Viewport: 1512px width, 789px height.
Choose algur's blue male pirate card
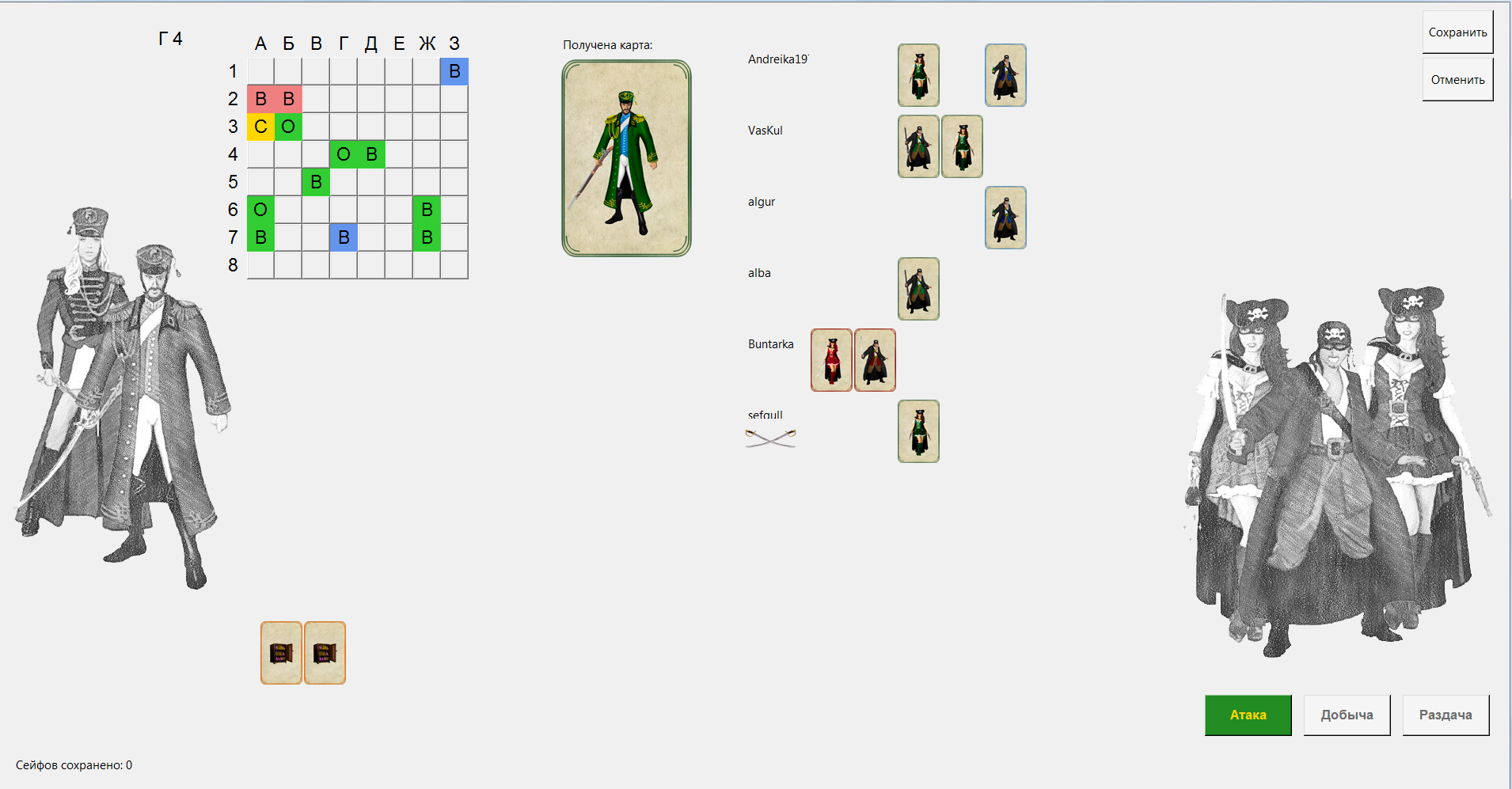[1005, 218]
